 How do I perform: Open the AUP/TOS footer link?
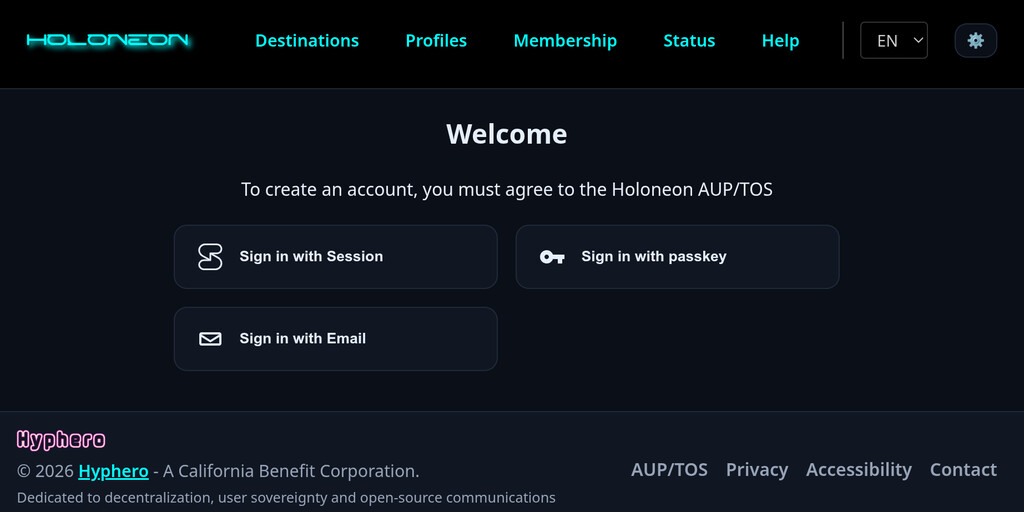coord(669,469)
